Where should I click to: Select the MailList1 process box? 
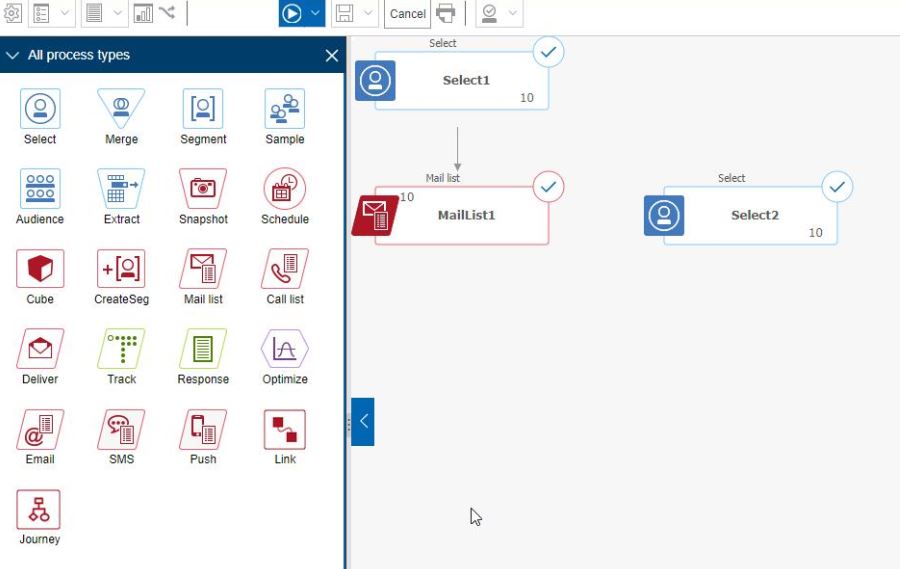tap(462, 216)
